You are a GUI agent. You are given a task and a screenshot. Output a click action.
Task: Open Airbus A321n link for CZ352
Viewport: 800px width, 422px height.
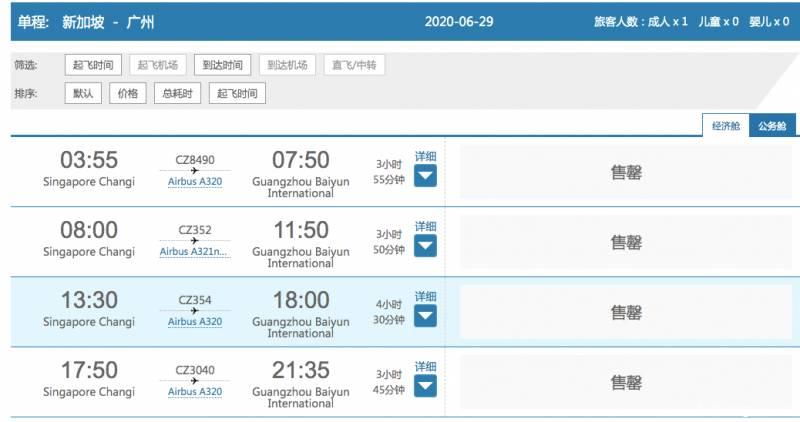click(x=195, y=252)
